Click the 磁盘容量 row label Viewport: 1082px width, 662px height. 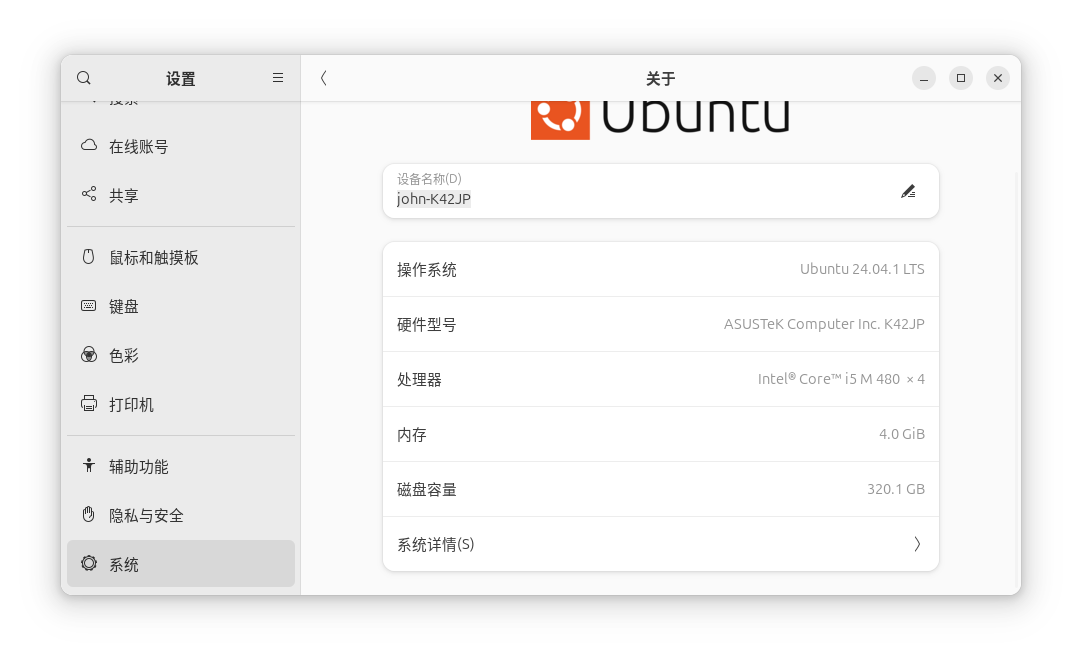pyautogui.click(x=426, y=490)
